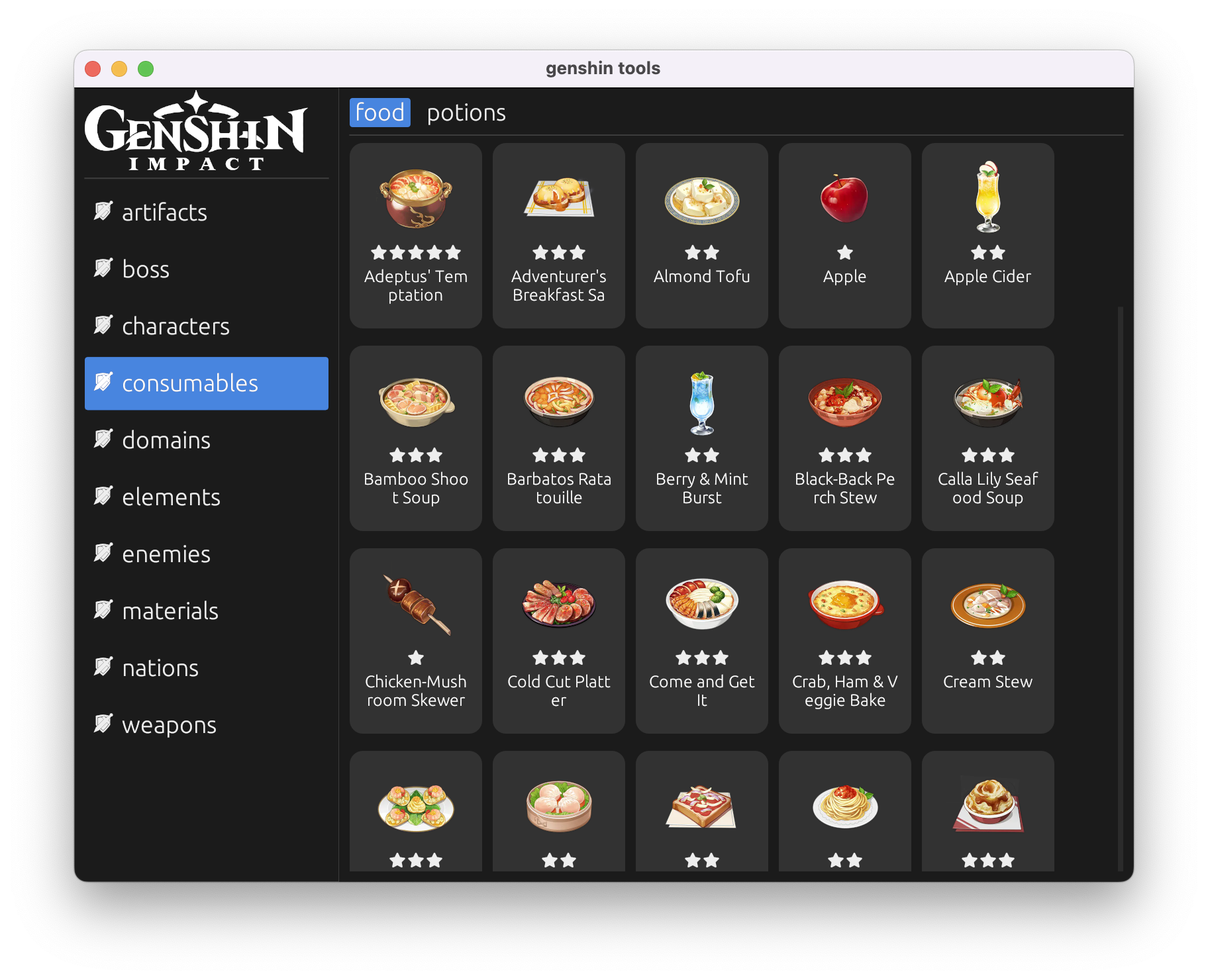Select the Cold Cut Platter icon
Image resolution: width=1208 pixels, height=980 pixels.
(x=559, y=603)
